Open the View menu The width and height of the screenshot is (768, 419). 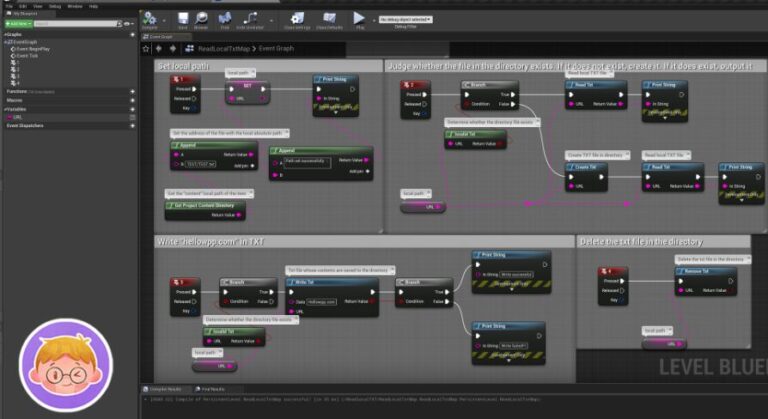[38, 6]
